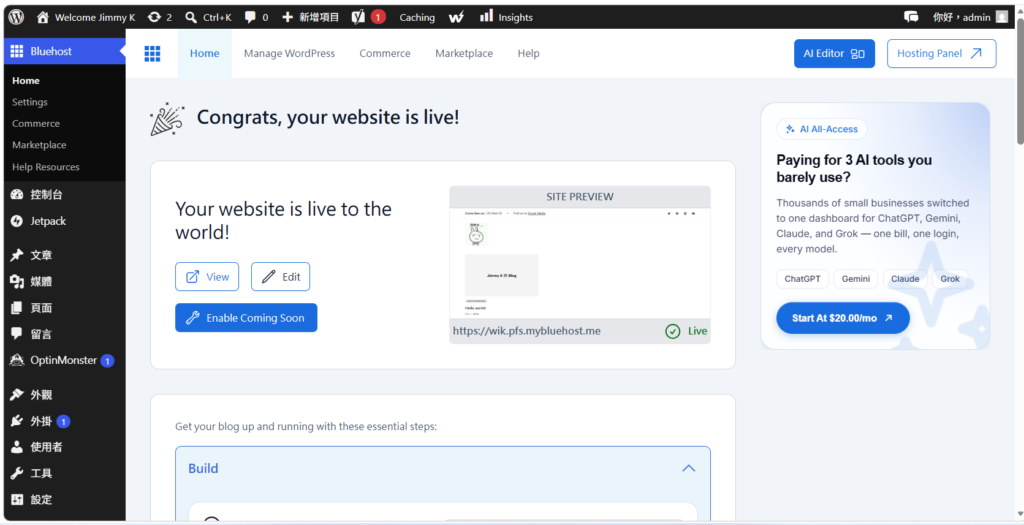1024x525 pixels.
Task: Click the Bluehost grid logo in the top navigation
Action: point(152,54)
